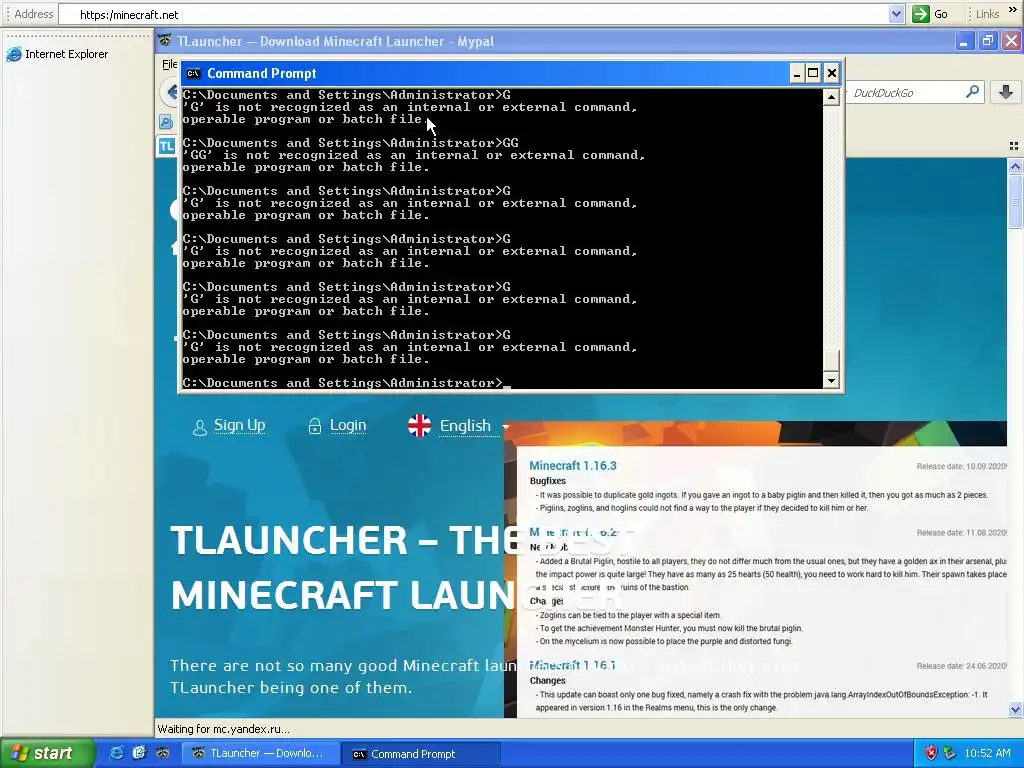This screenshot has width=1024, height=768.
Task: Open the Mypal downloads arrow button
Action: [1006, 92]
